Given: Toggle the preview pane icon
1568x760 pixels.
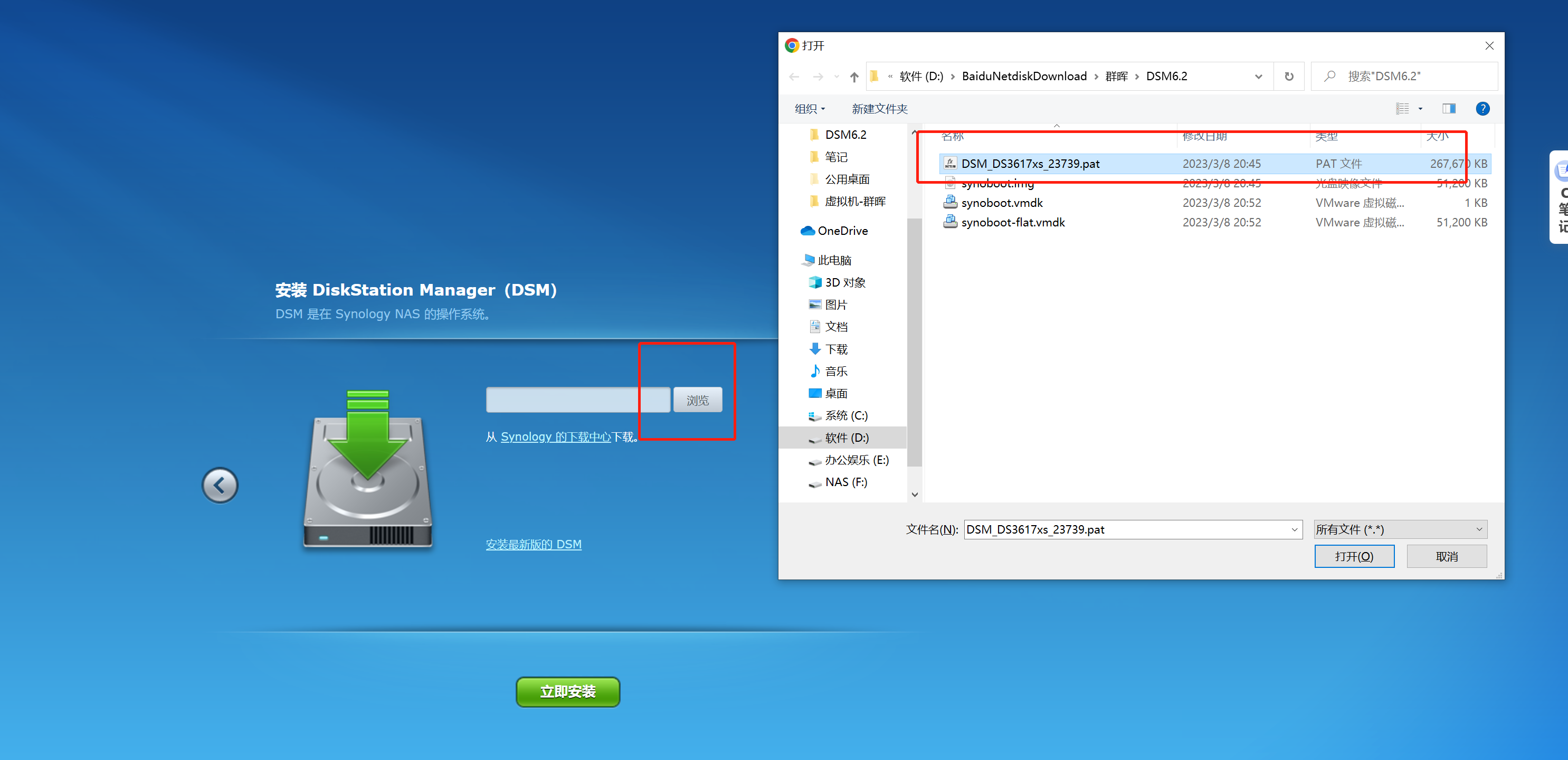Looking at the screenshot, I should (x=1449, y=109).
